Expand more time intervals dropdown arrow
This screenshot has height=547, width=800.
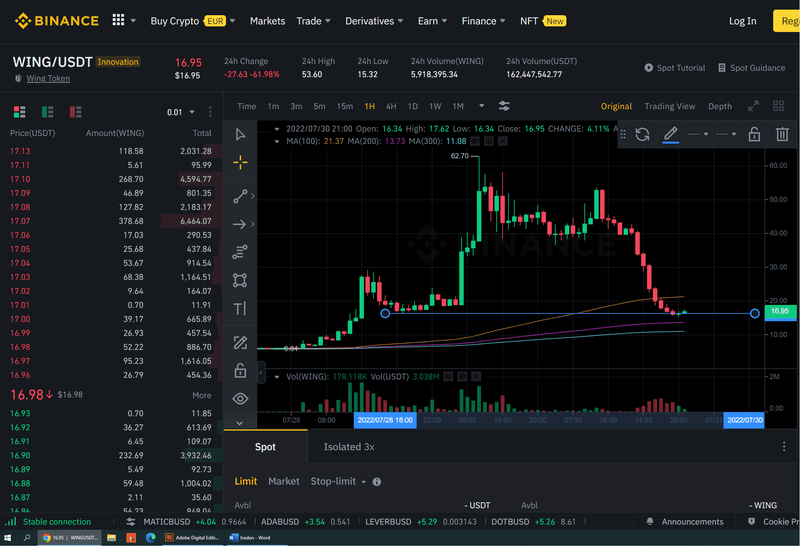pyautogui.click(x=481, y=106)
